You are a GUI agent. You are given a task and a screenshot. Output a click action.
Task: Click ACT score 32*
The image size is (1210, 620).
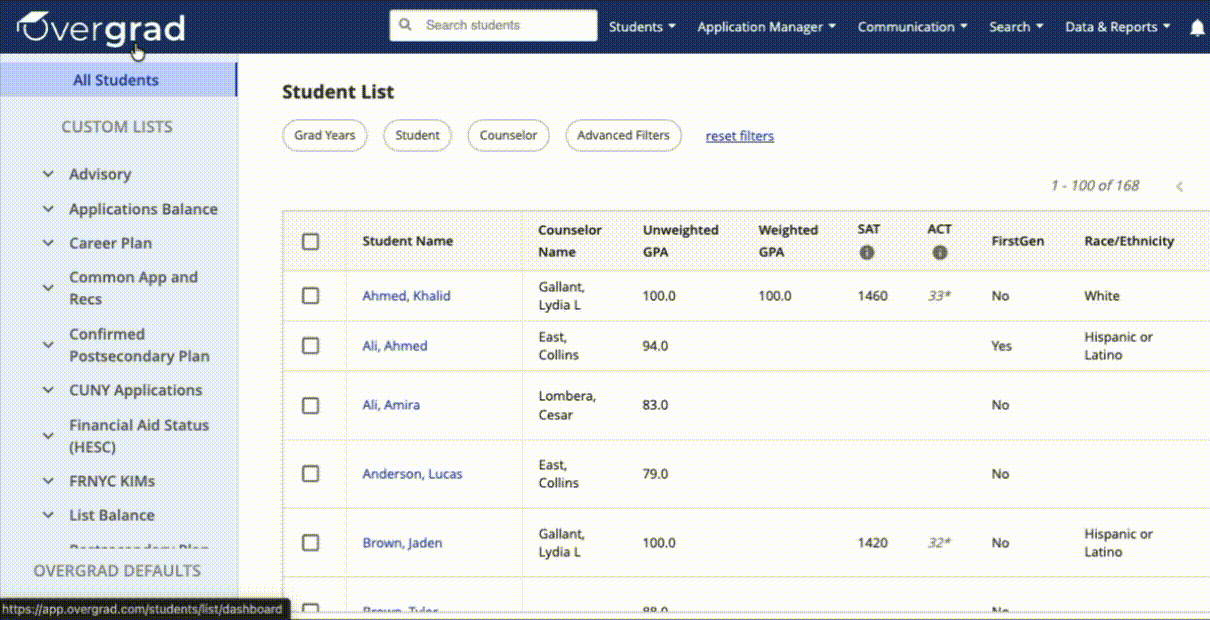pyautogui.click(x=939, y=543)
